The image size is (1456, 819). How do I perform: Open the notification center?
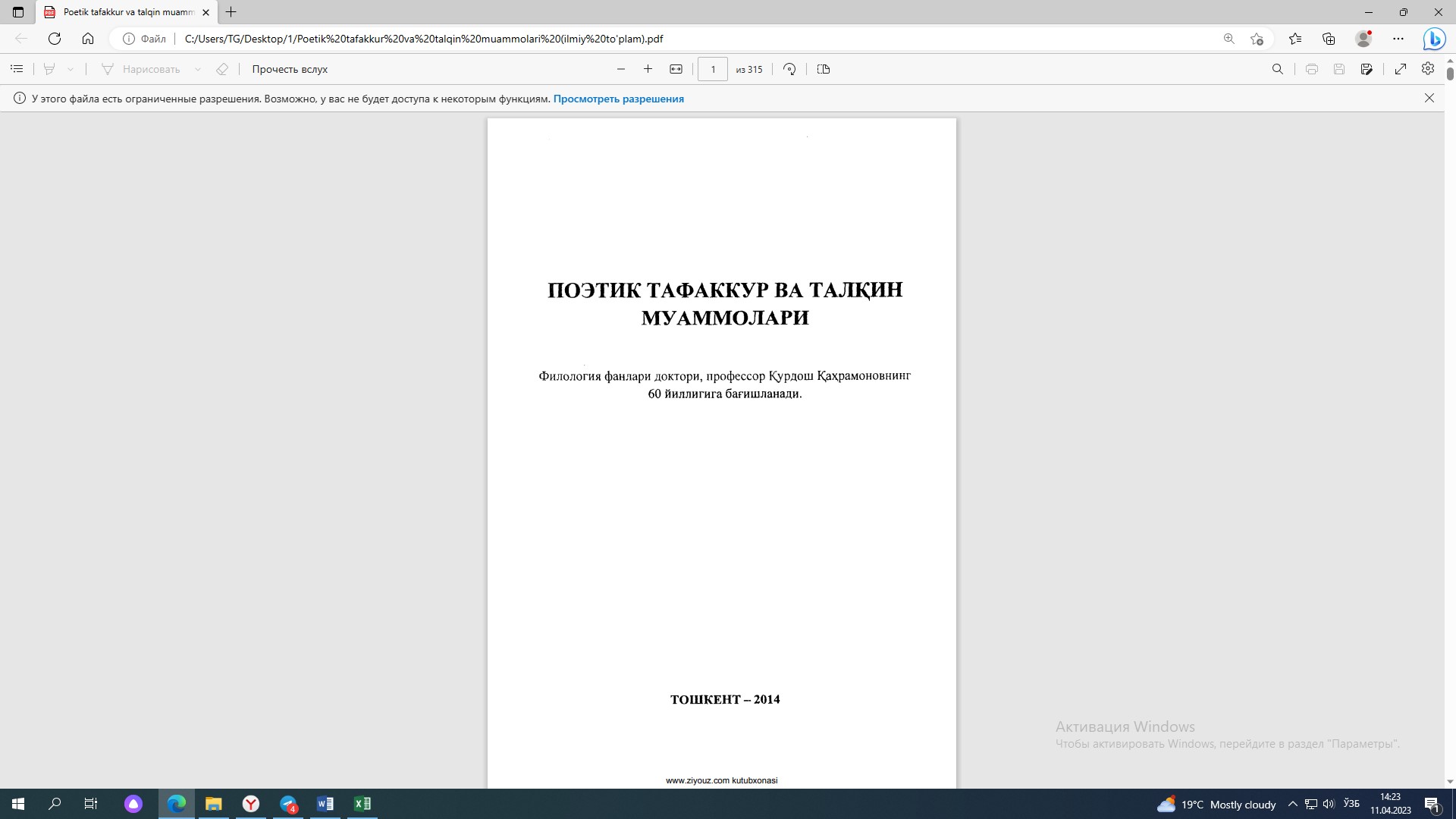tap(1432, 805)
